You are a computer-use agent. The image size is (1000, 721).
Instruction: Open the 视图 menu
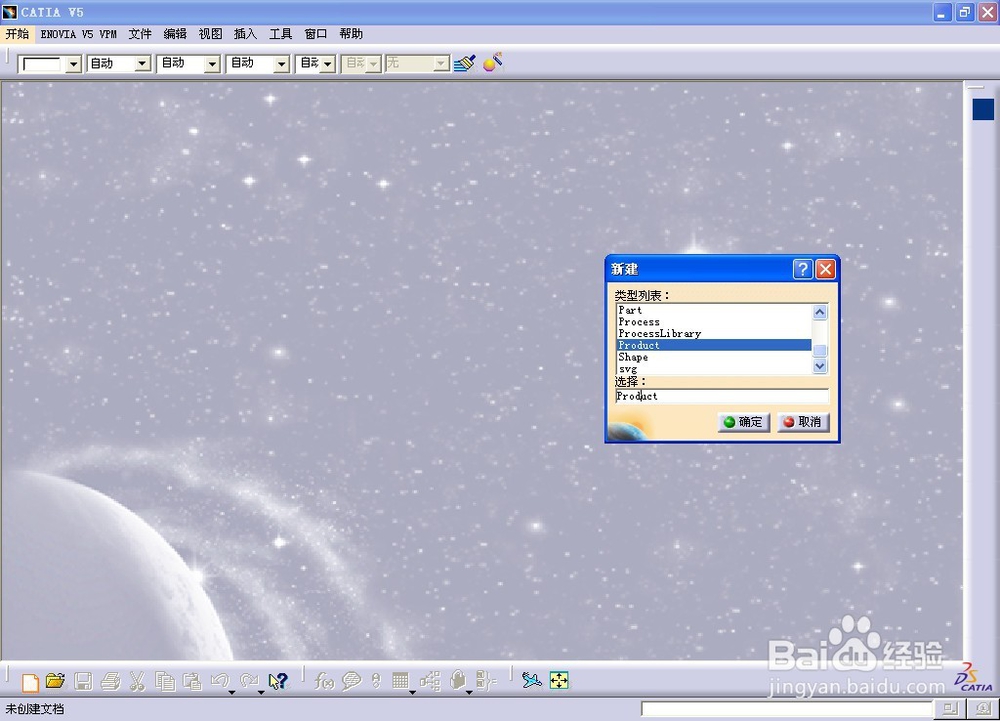tap(210, 34)
